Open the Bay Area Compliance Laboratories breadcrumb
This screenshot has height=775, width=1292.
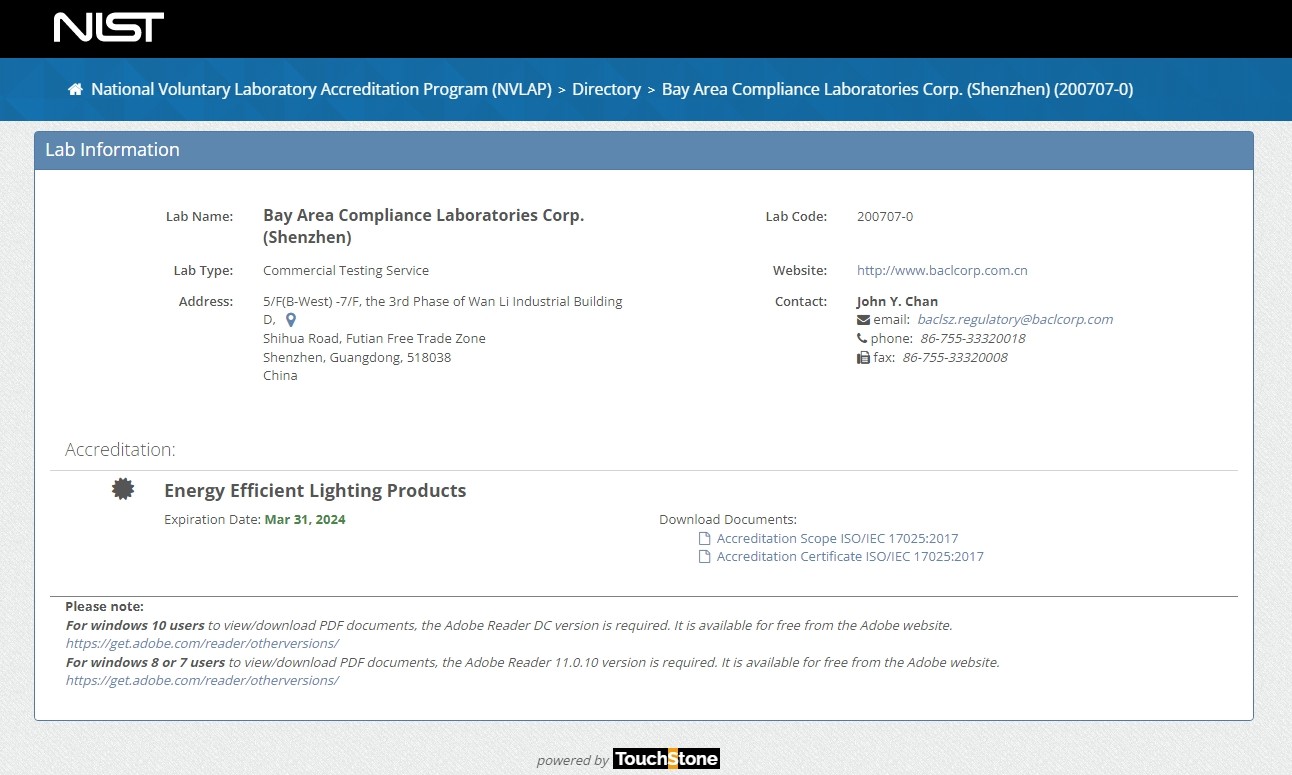[897, 89]
